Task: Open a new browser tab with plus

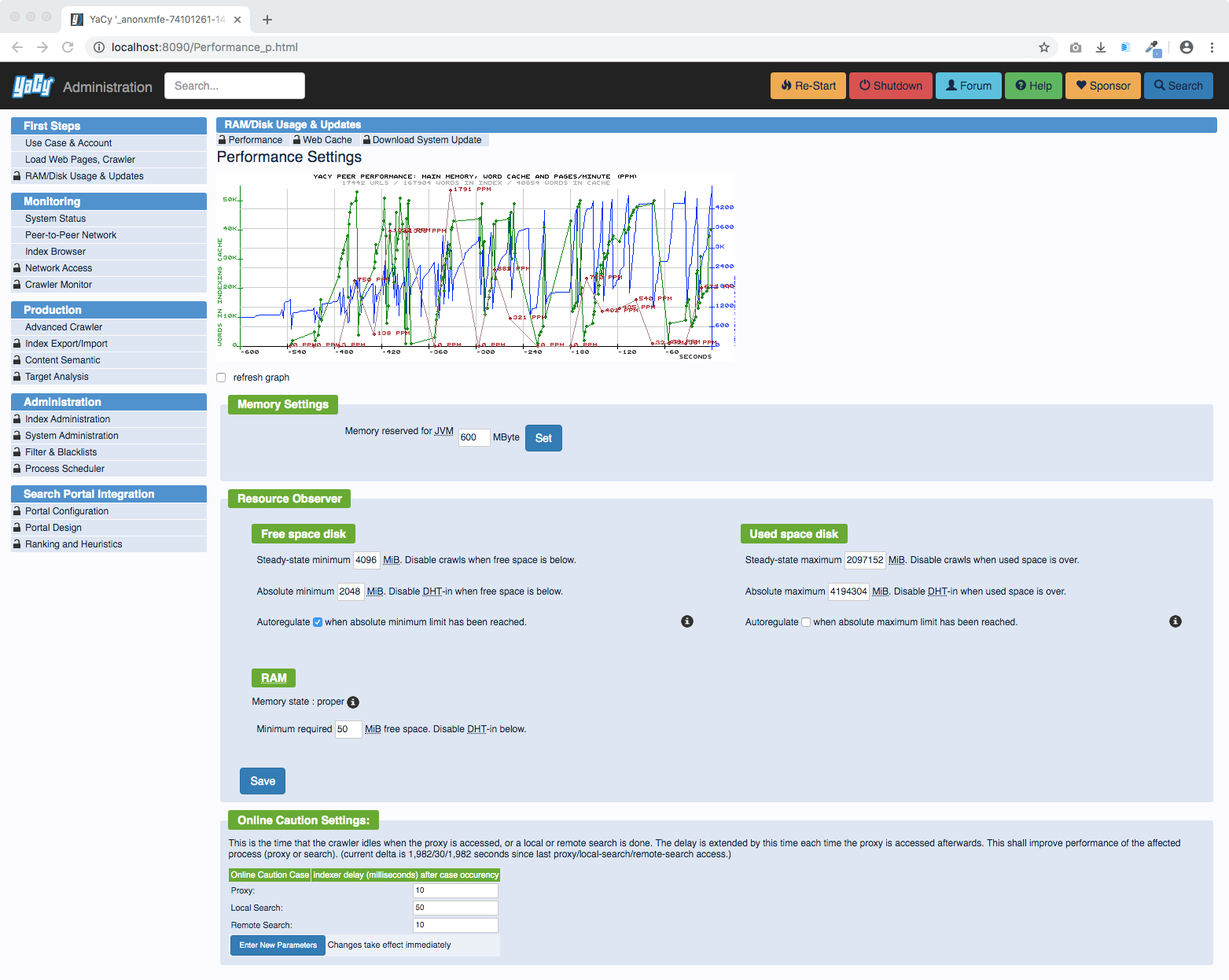Action: [267, 20]
